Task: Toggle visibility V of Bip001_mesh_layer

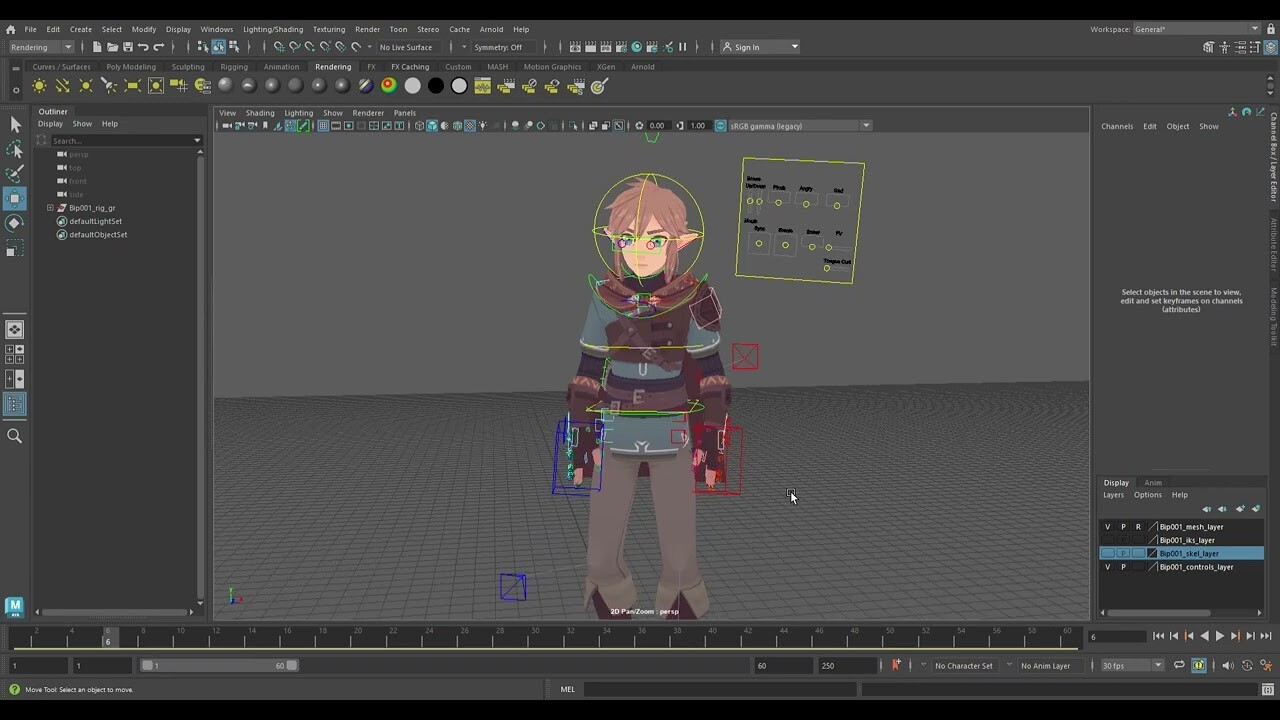Action: (x=1107, y=527)
